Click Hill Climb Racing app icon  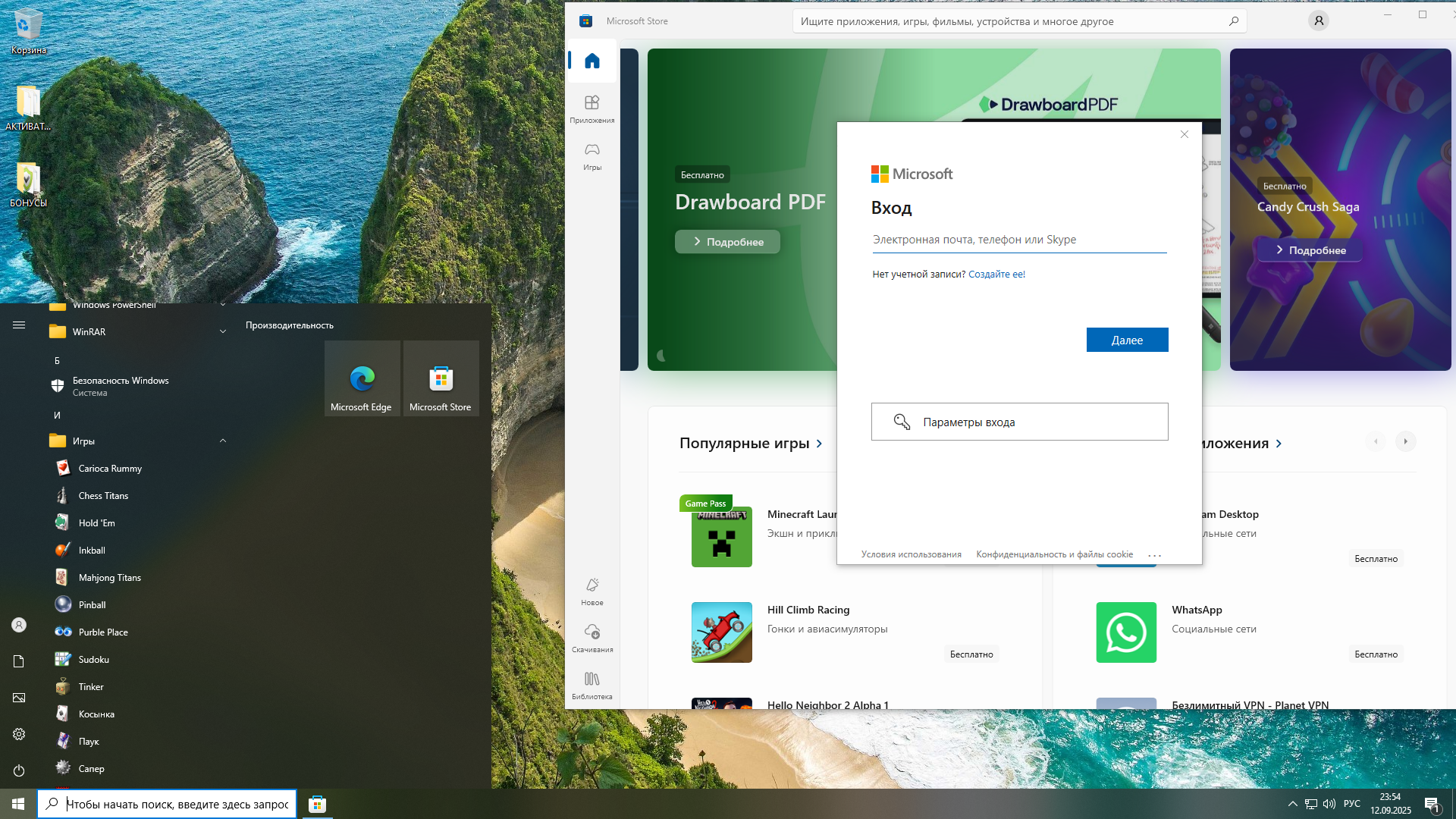(x=721, y=632)
